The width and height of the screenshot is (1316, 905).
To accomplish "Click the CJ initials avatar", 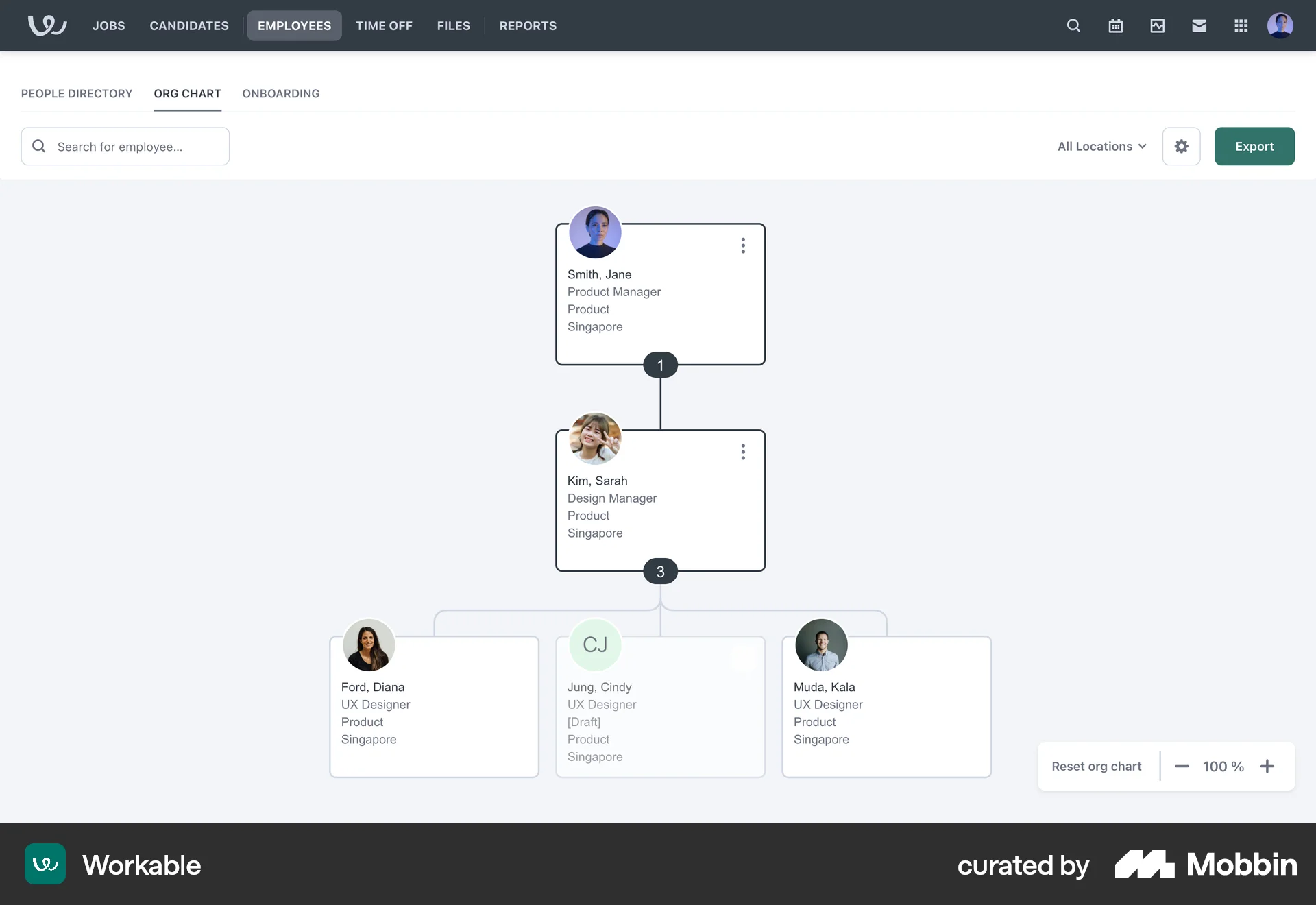I will [595, 645].
